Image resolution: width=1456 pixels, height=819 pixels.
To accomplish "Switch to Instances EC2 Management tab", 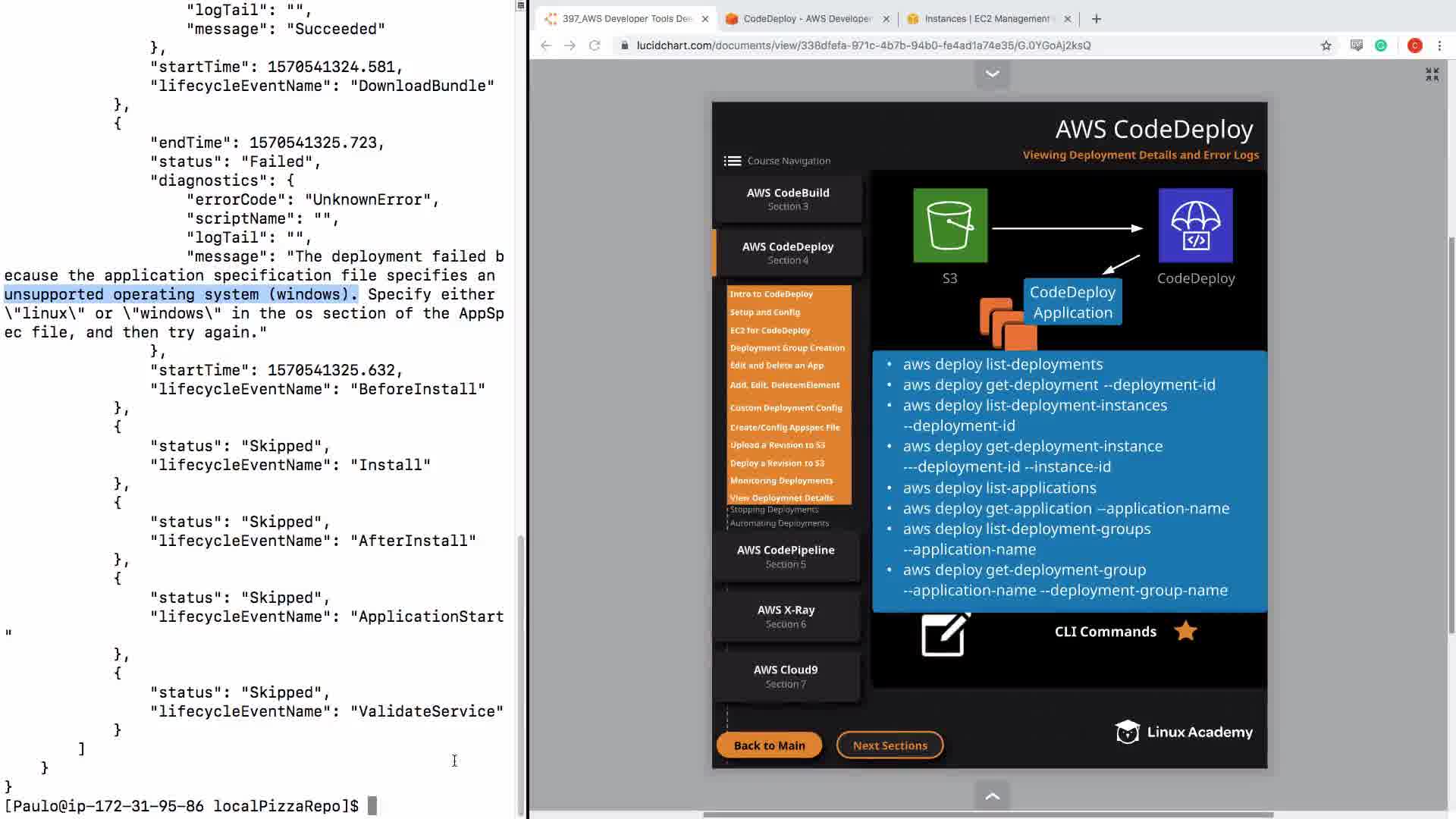I will [986, 19].
